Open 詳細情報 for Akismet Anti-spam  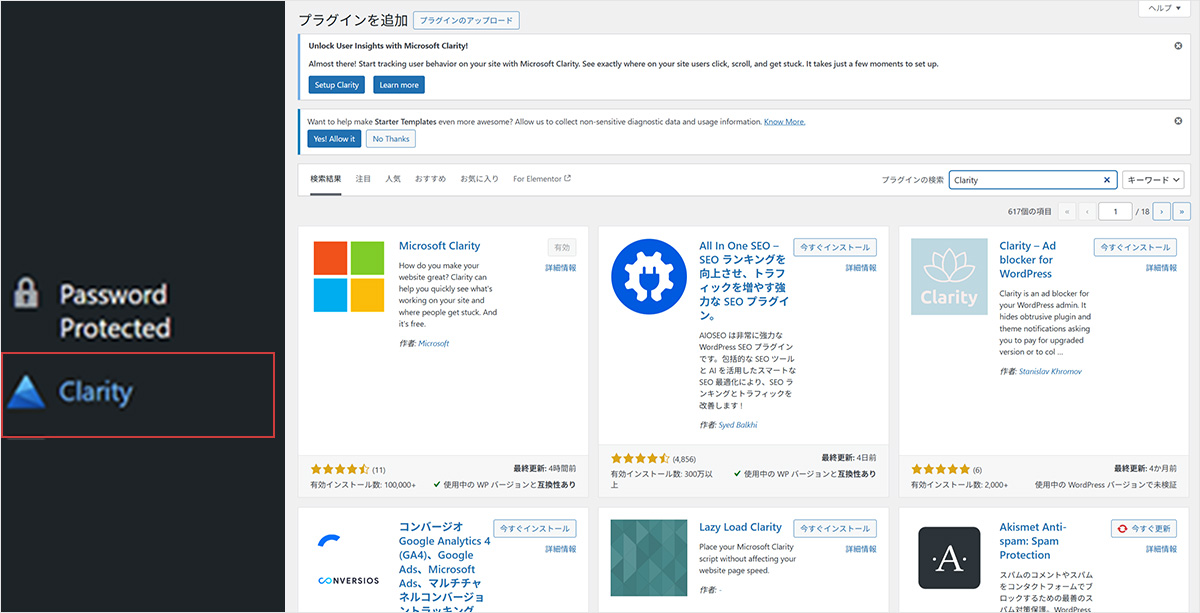click(1161, 549)
